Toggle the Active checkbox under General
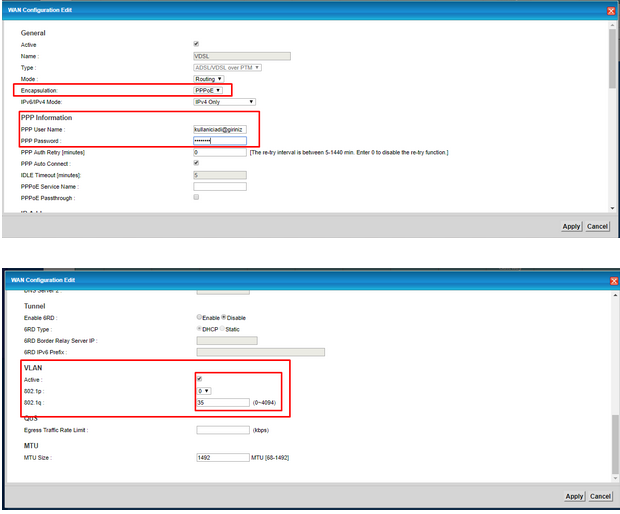 point(196,44)
